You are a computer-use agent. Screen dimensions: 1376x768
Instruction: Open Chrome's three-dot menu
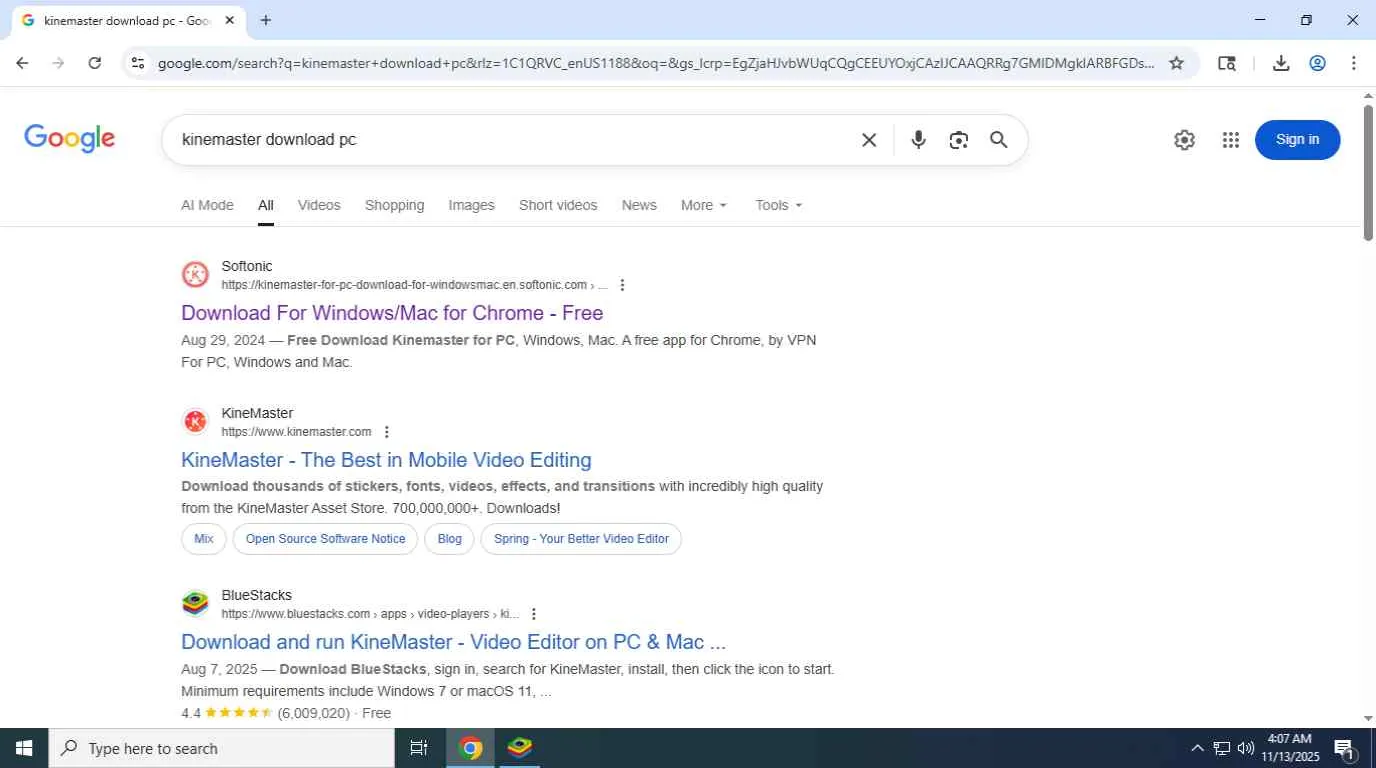1353,63
